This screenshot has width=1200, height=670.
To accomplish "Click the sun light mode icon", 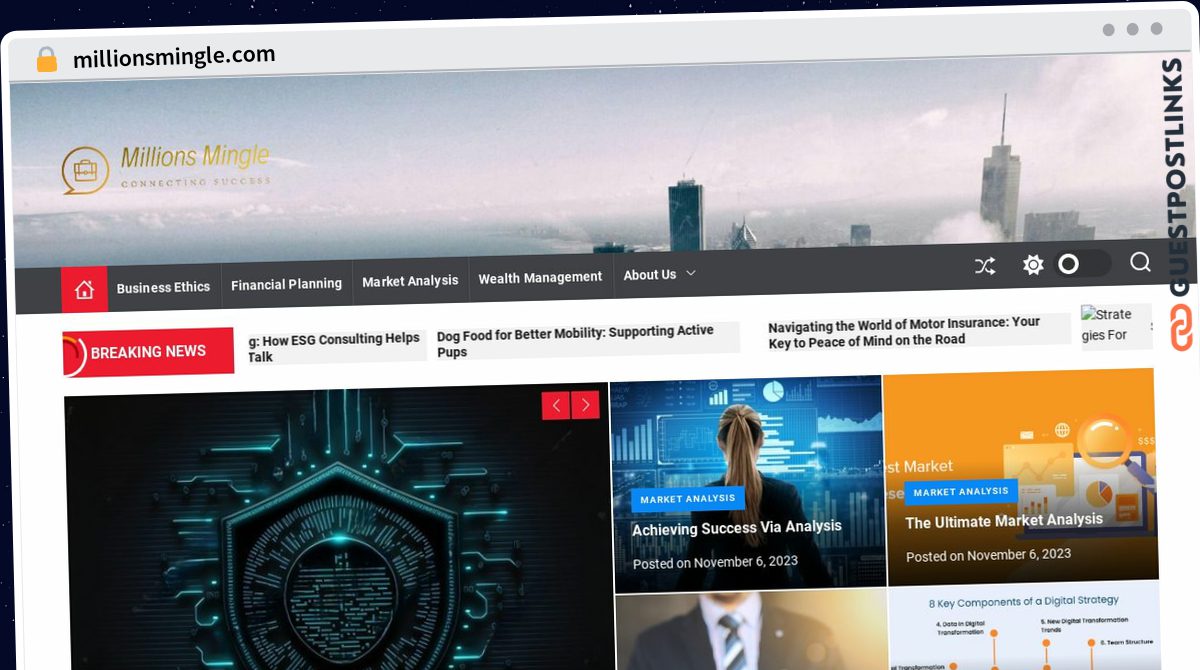I will (1033, 265).
